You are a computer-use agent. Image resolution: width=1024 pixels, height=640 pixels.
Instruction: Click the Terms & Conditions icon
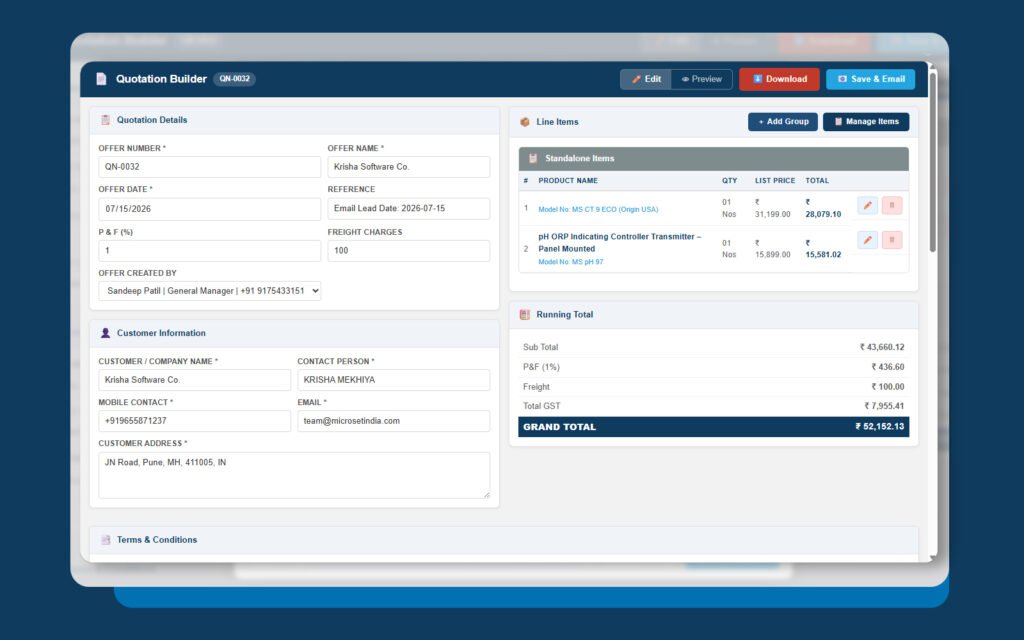point(105,540)
